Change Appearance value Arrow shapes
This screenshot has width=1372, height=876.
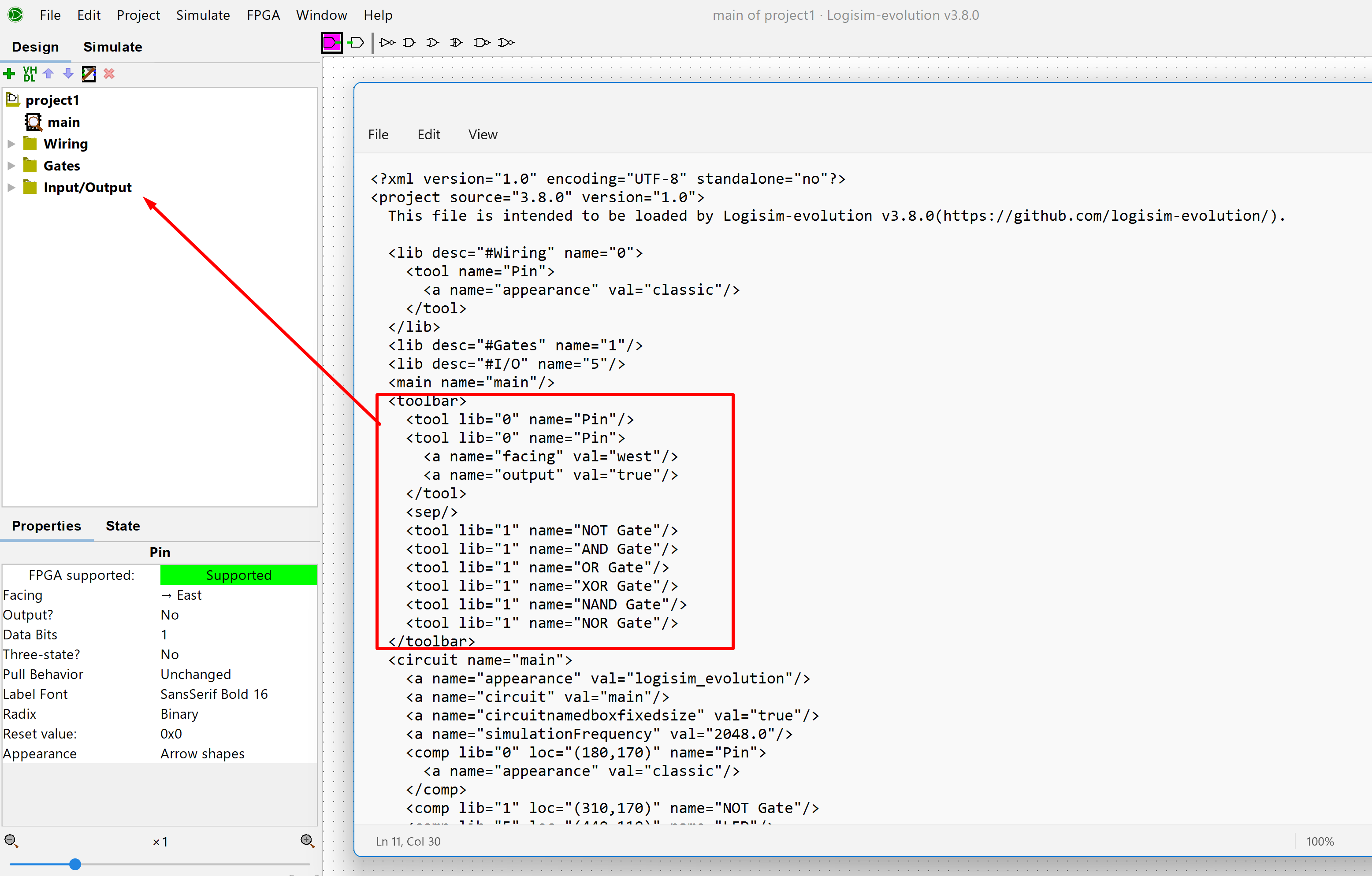pos(238,754)
